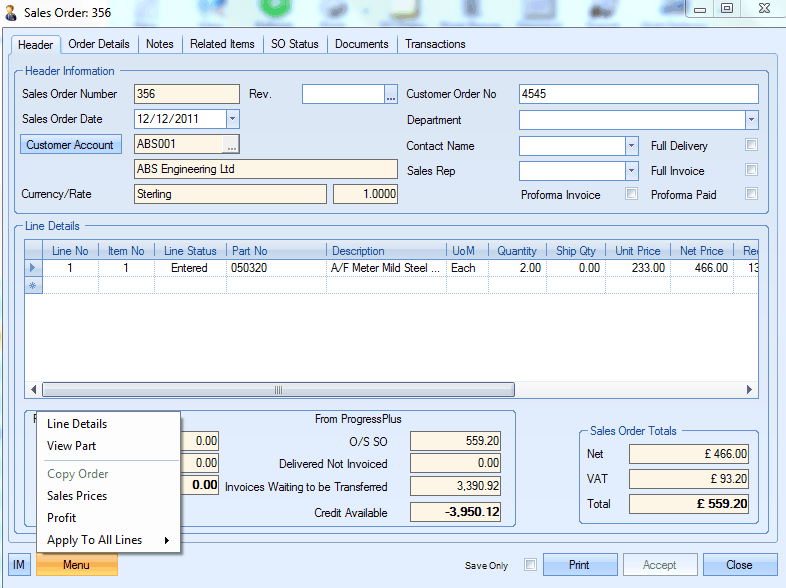Open the Sales Rep dropdown

point(631,171)
